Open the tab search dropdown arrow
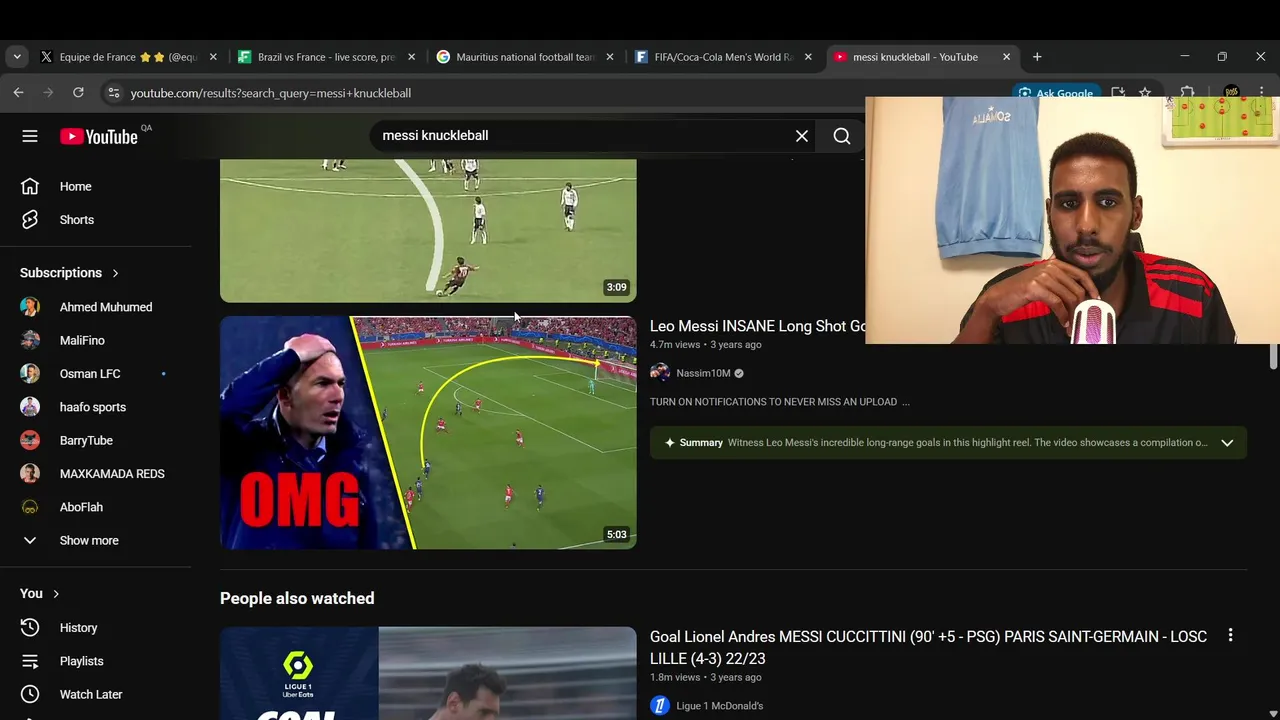 pos(17,57)
